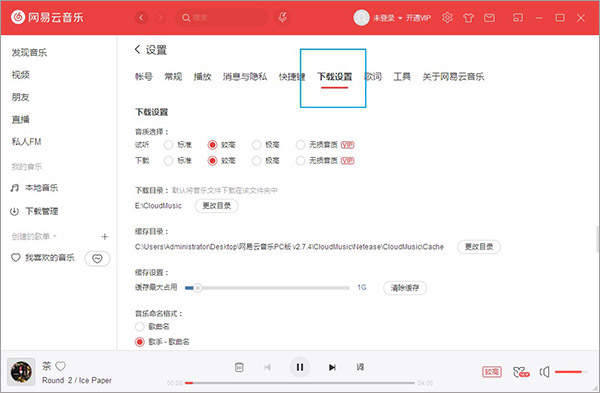The width and height of the screenshot is (600, 393).
Task: Select 试听 较高 quality radio
Action: [212, 145]
